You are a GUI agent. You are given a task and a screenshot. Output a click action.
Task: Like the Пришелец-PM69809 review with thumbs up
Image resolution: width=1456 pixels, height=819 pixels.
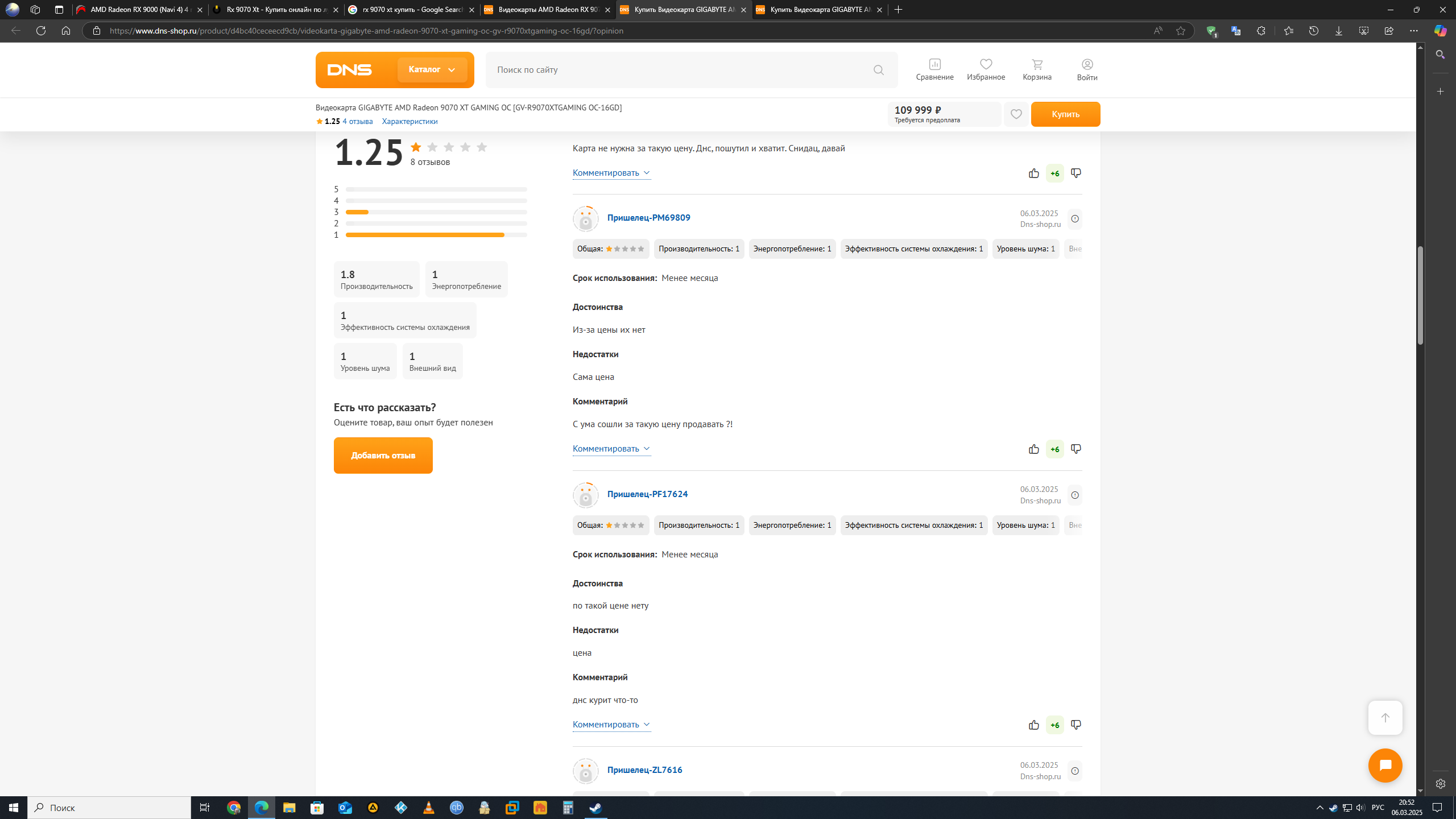point(1033,449)
